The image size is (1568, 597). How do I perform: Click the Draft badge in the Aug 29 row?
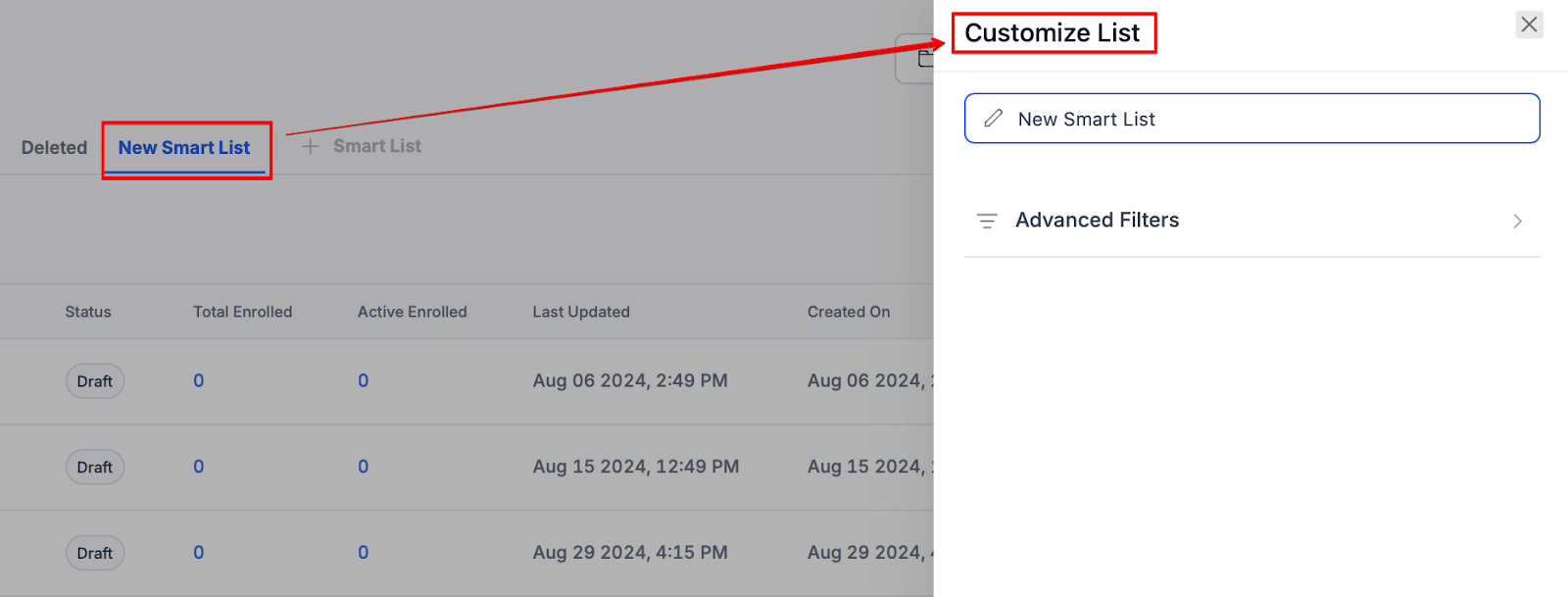point(95,553)
